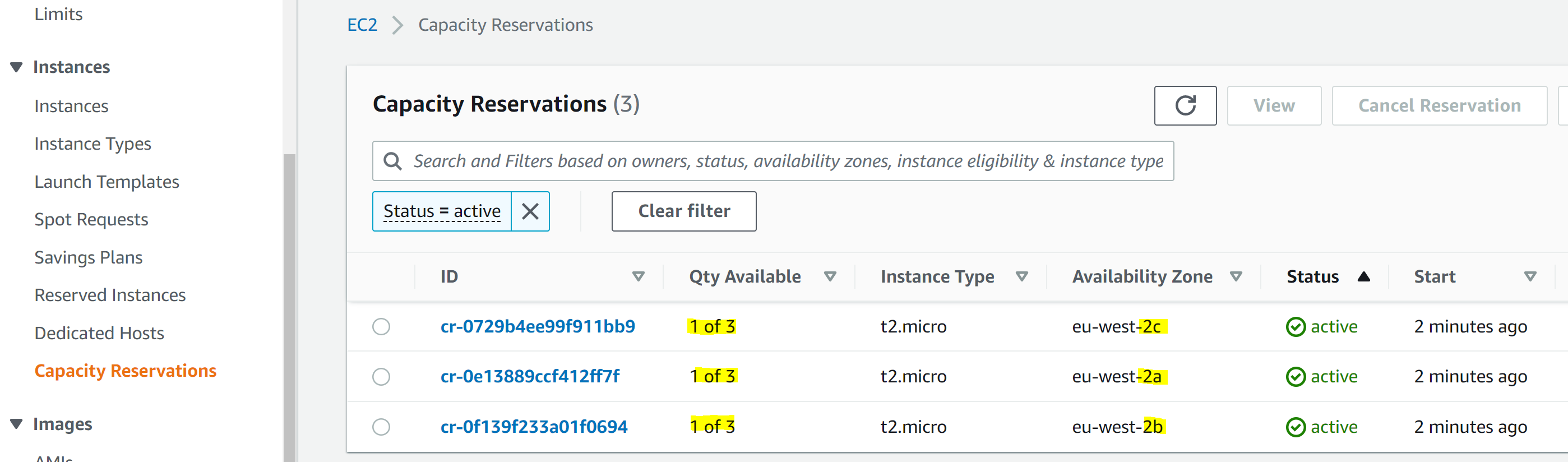This screenshot has height=462, width=1568.
Task: Go to Reserved Instances page
Action: click(109, 295)
